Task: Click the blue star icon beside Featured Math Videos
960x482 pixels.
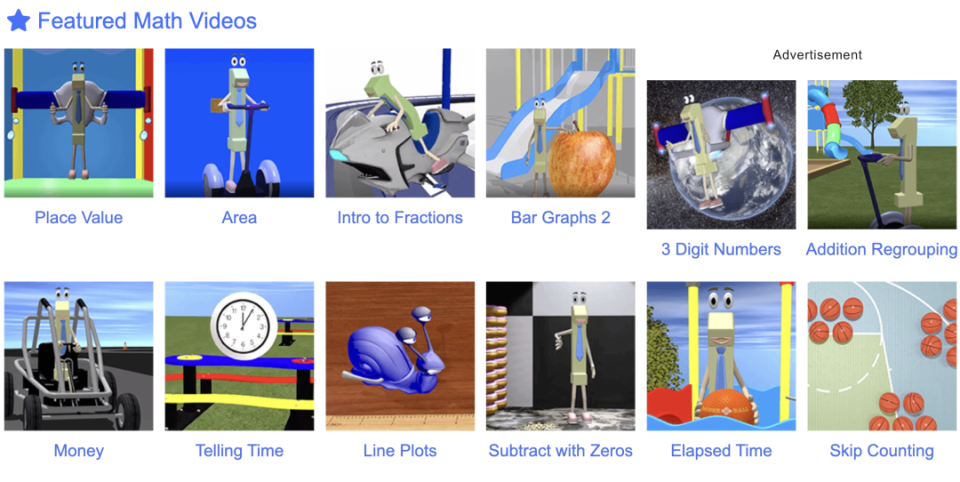Action: click(x=18, y=21)
